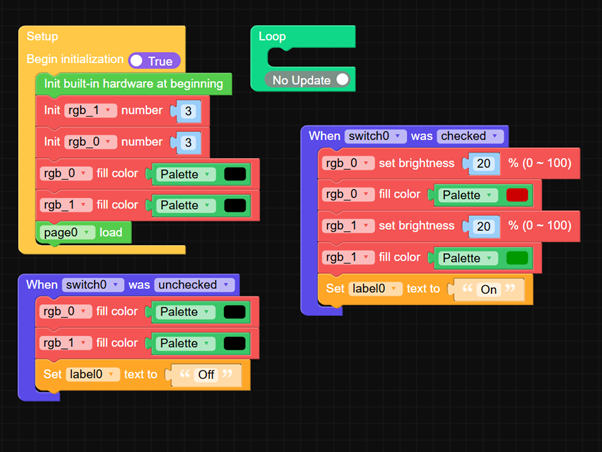Viewport: 602px width, 452px height.
Task: Open label0 dropdown in Set text "On" block
Action: click(376, 289)
